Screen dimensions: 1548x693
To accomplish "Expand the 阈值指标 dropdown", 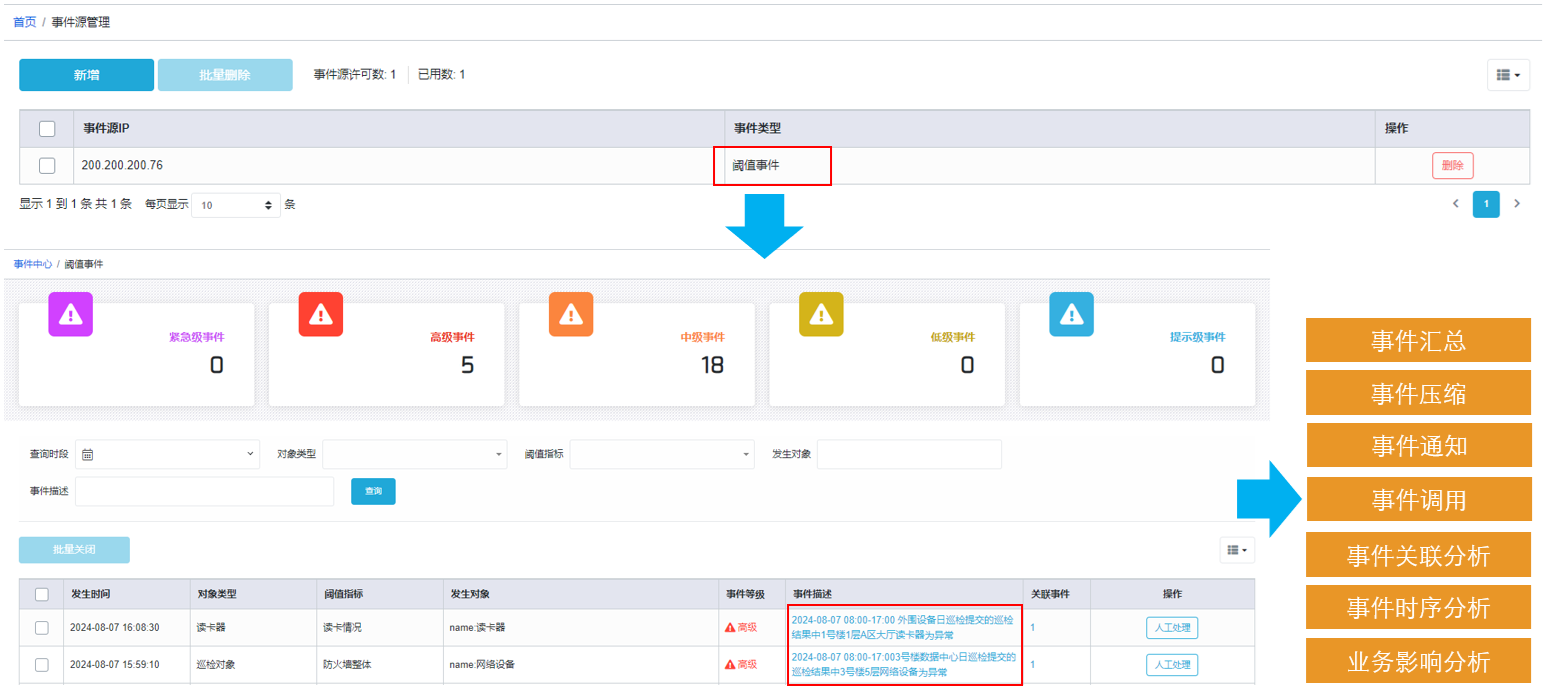I will [662, 454].
